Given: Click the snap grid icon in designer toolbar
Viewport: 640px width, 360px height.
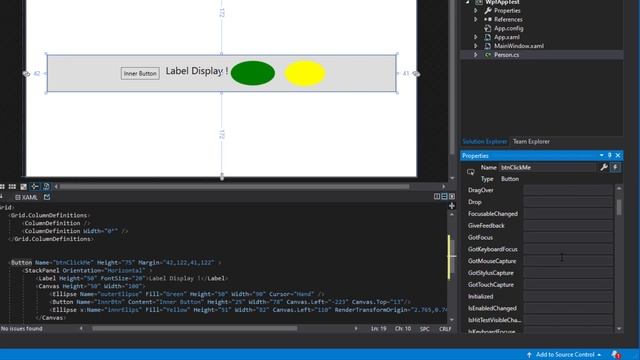Looking at the screenshot, I should coord(2,187).
